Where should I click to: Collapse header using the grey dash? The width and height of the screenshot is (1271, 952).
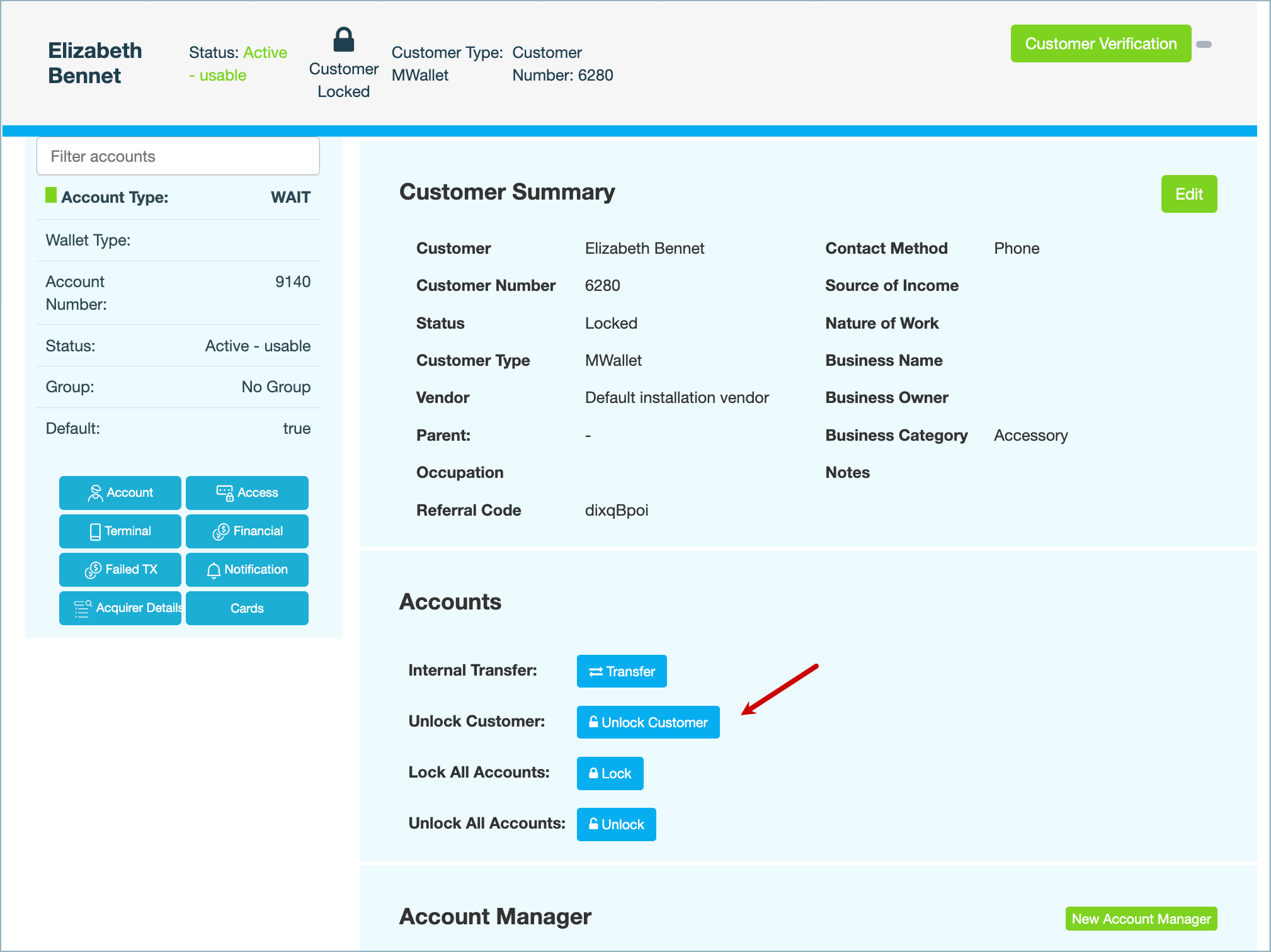pyautogui.click(x=1204, y=44)
